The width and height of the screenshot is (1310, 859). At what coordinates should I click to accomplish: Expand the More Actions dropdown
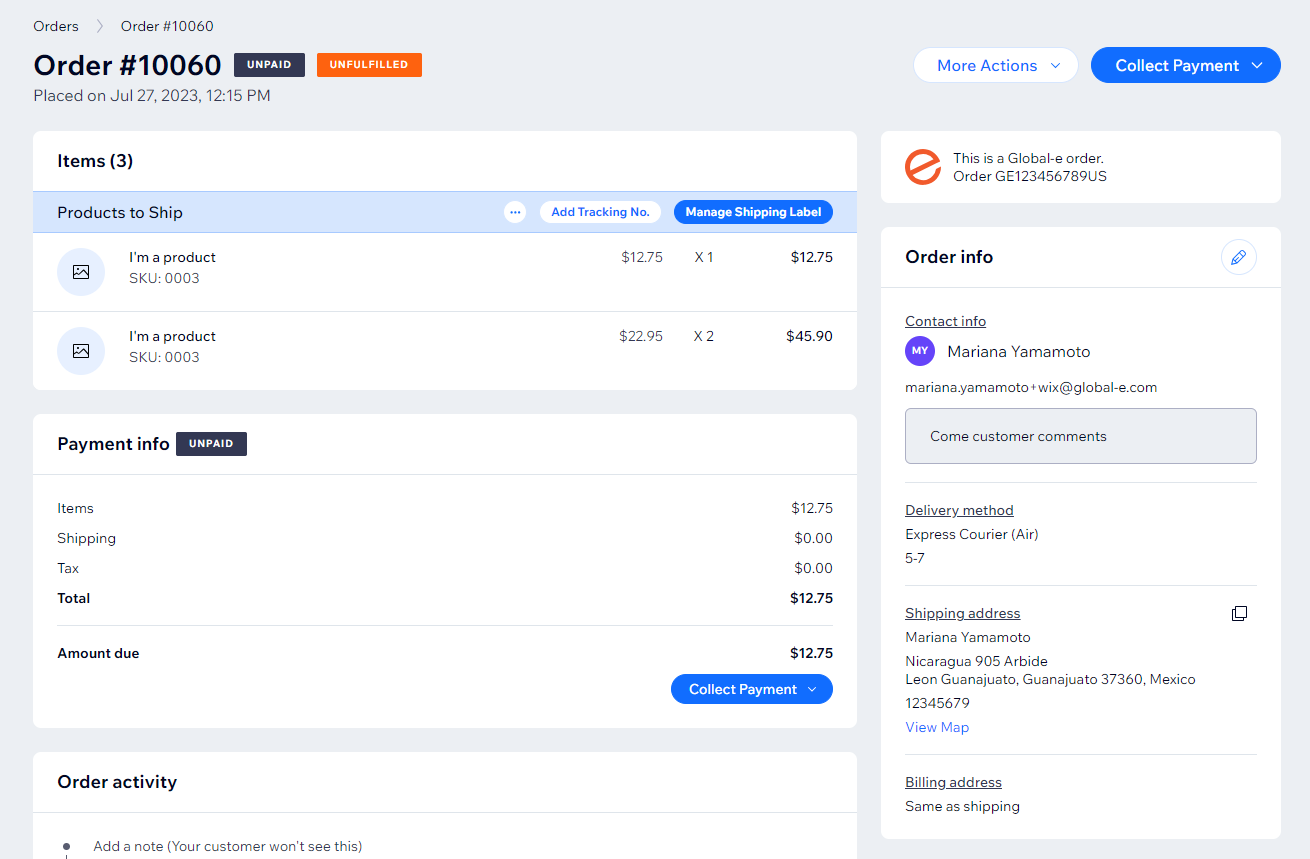click(x=995, y=65)
